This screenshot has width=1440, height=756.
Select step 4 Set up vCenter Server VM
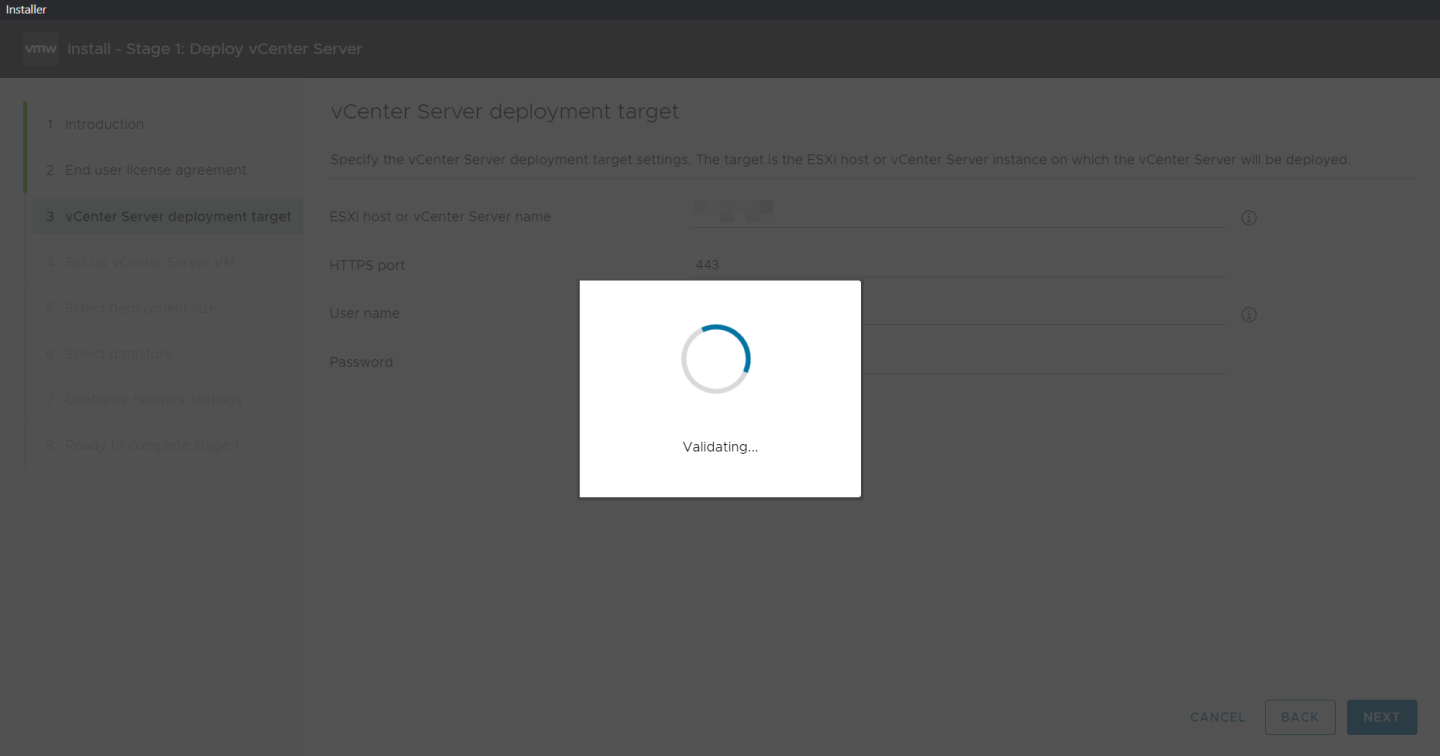(149, 263)
